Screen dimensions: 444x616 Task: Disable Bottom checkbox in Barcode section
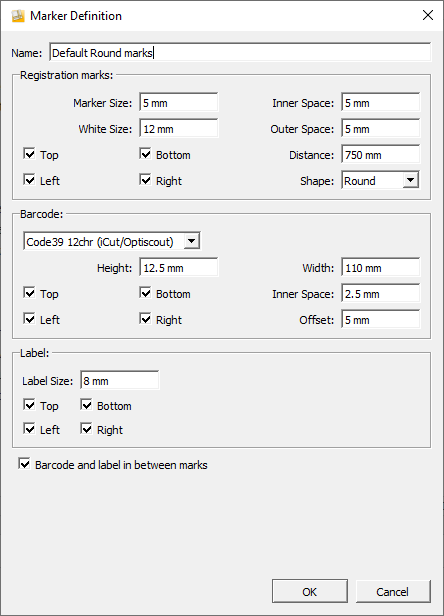(x=145, y=293)
